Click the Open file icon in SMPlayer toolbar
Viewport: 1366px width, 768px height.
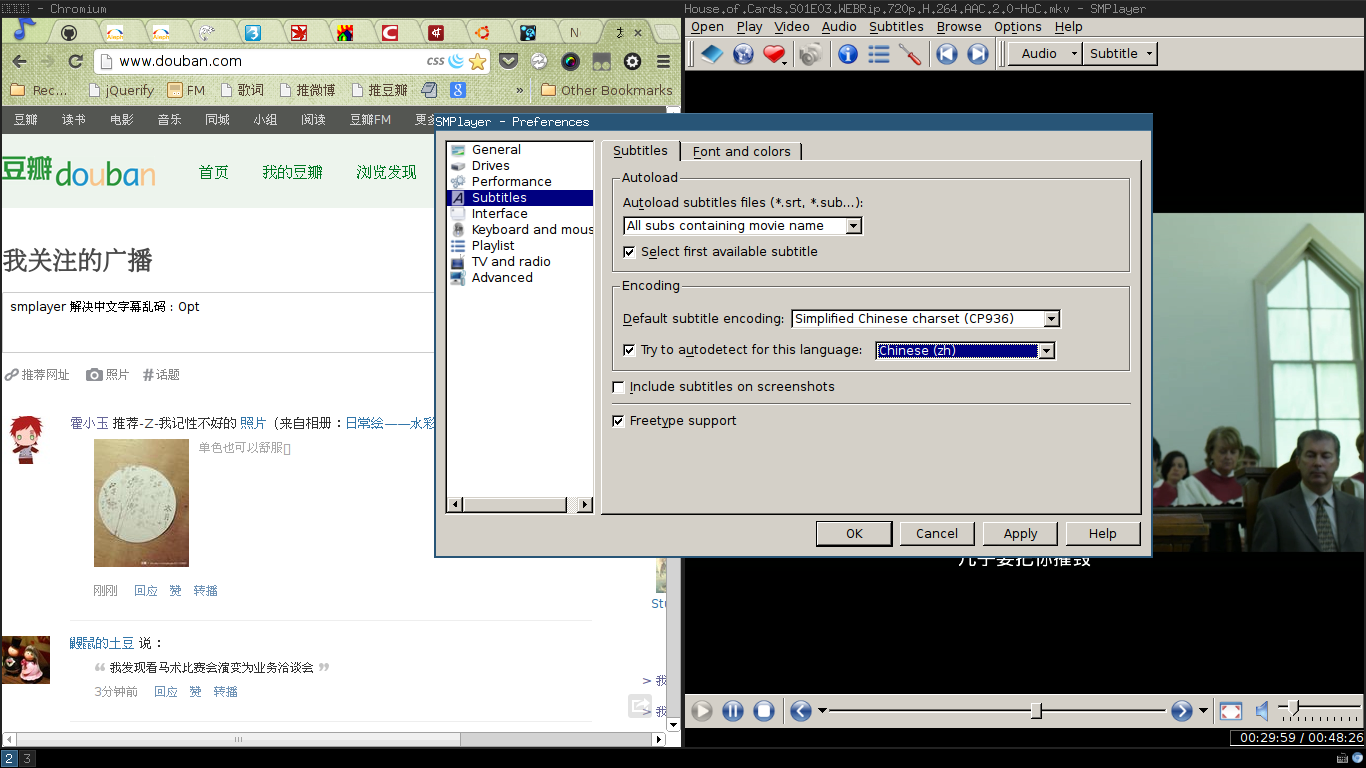711,54
